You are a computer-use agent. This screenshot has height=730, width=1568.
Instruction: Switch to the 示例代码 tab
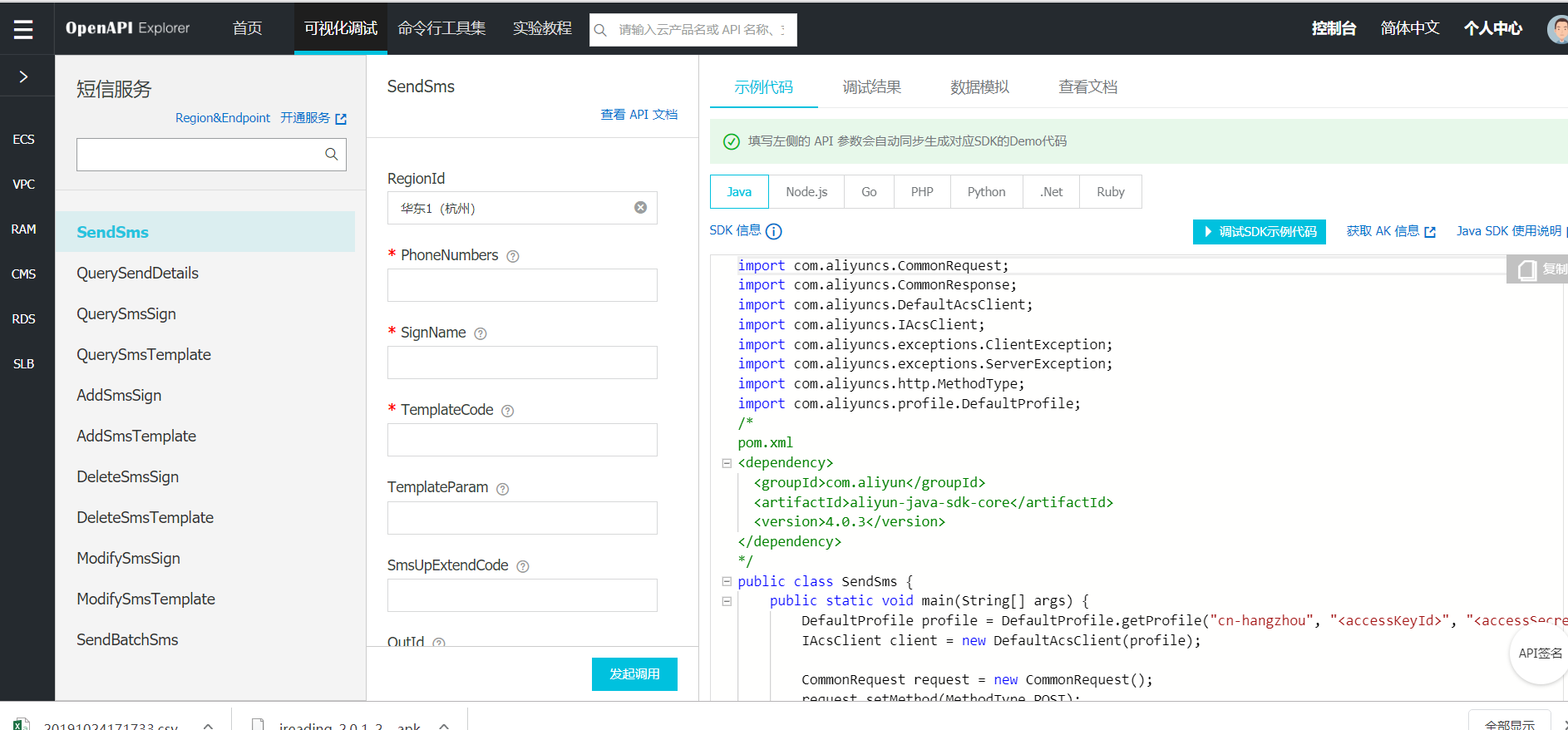pos(763,87)
